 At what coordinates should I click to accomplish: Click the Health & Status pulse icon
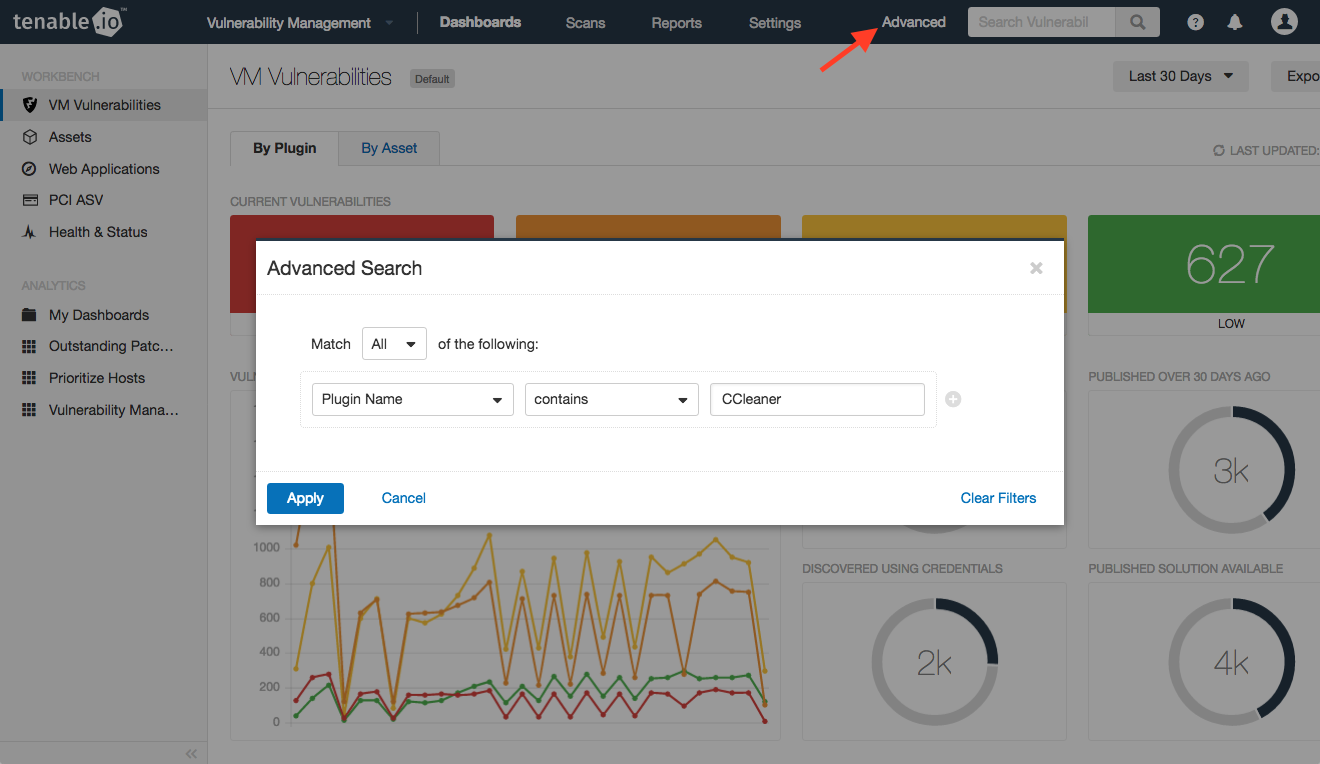click(30, 232)
